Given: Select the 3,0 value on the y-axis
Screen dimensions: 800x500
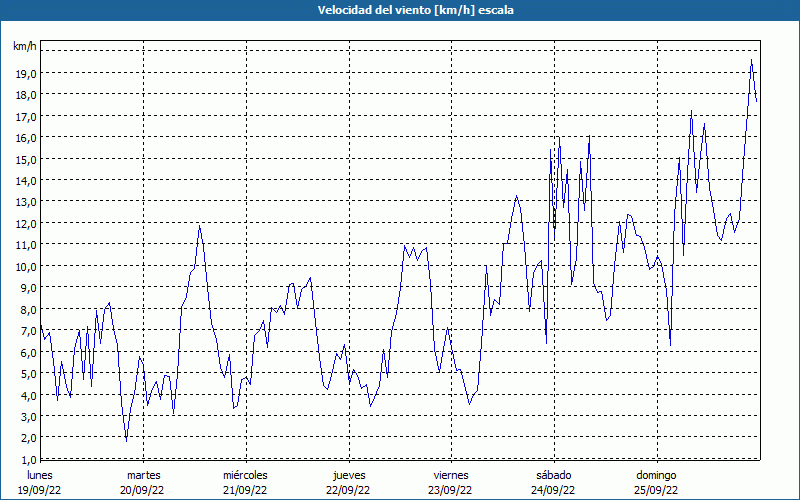Looking at the screenshot, I should pos(28,416).
